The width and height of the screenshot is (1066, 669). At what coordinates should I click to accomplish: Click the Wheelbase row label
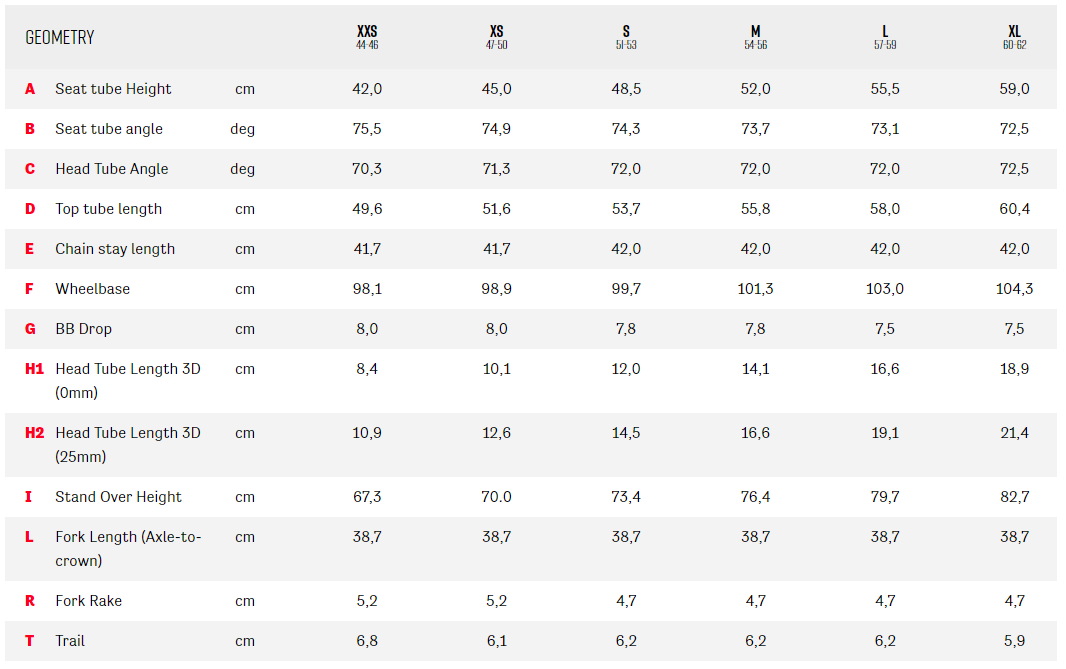click(x=92, y=289)
